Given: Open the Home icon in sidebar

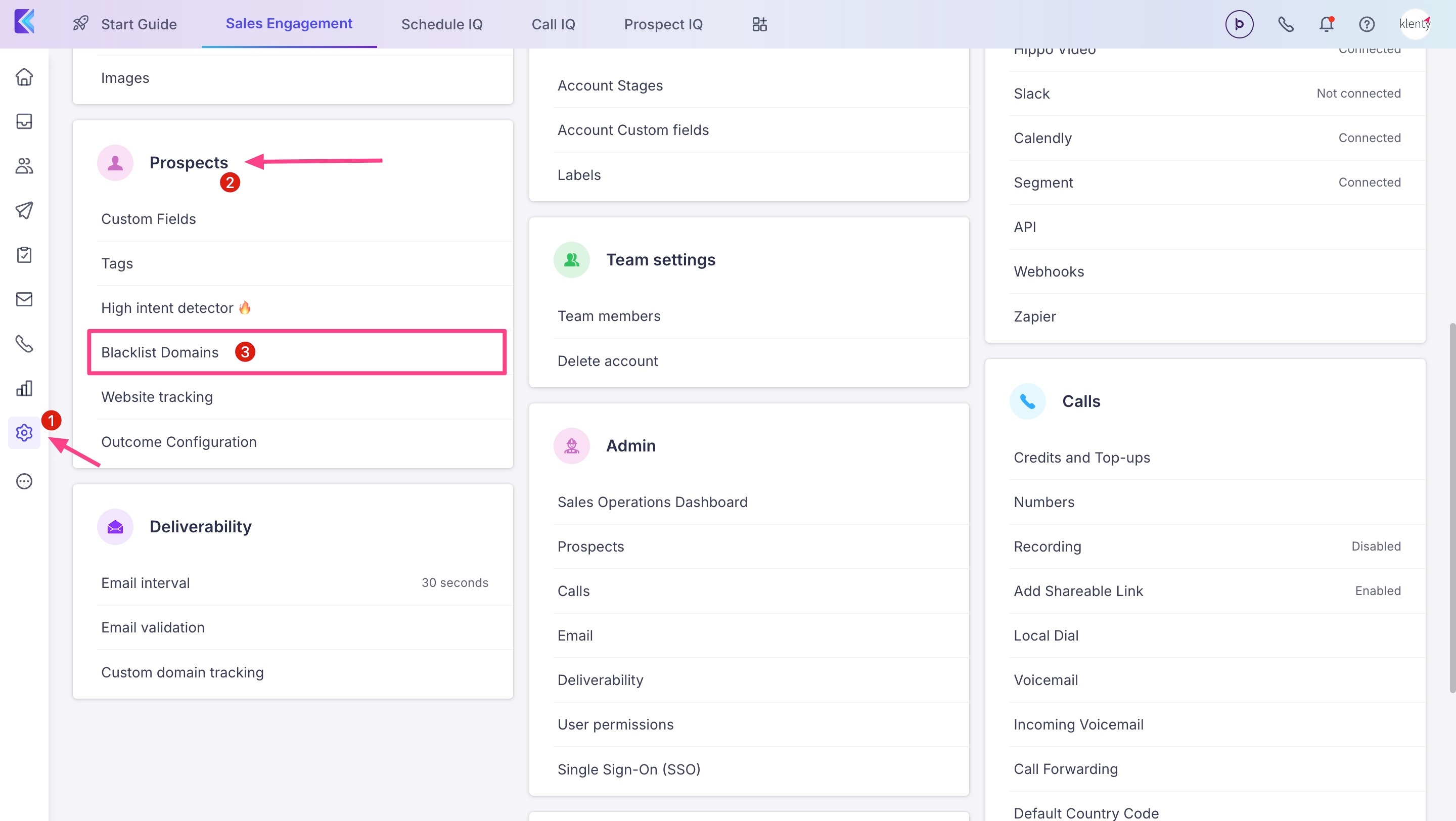Looking at the screenshot, I should click(24, 77).
